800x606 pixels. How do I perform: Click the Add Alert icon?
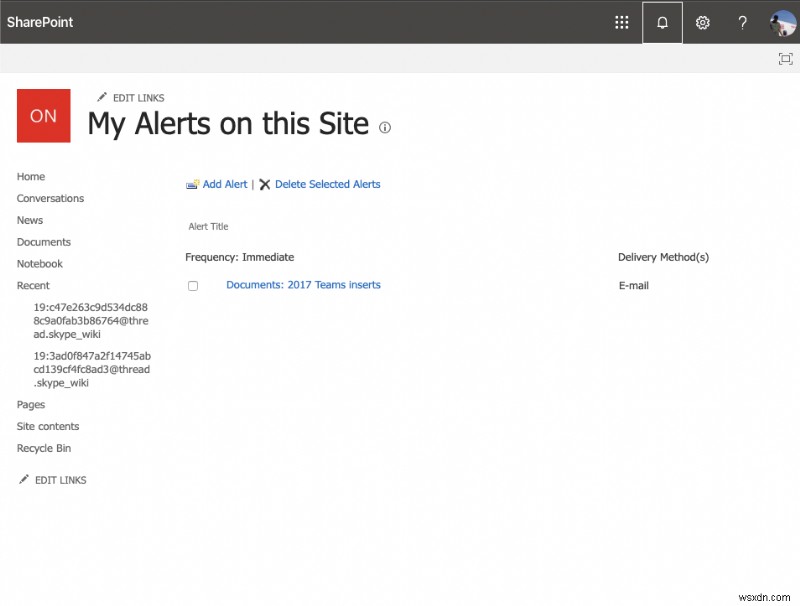[x=191, y=184]
